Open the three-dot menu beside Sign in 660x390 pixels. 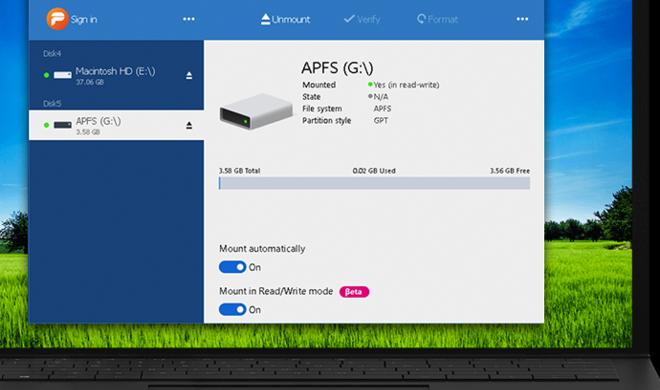(189, 19)
